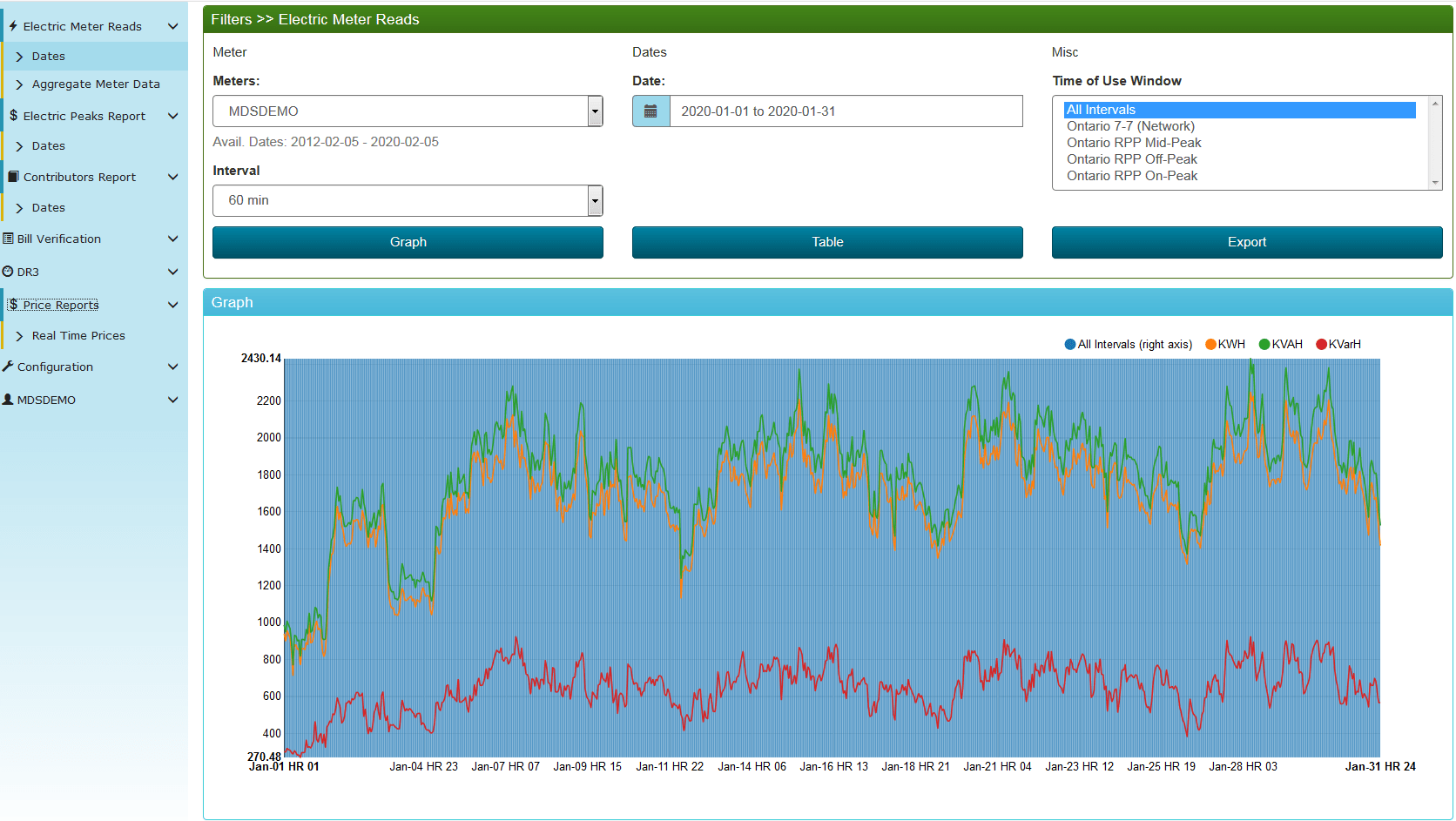Click the dollar sign Electric Peaks Report icon
This screenshot has height=821, width=1456.
coord(13,115)
